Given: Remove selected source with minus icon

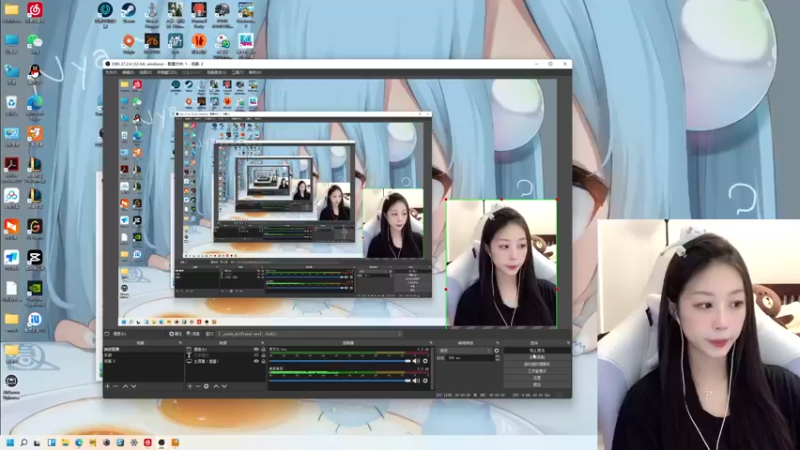Looking at the screenshot, I should click(x=198, y=386).
